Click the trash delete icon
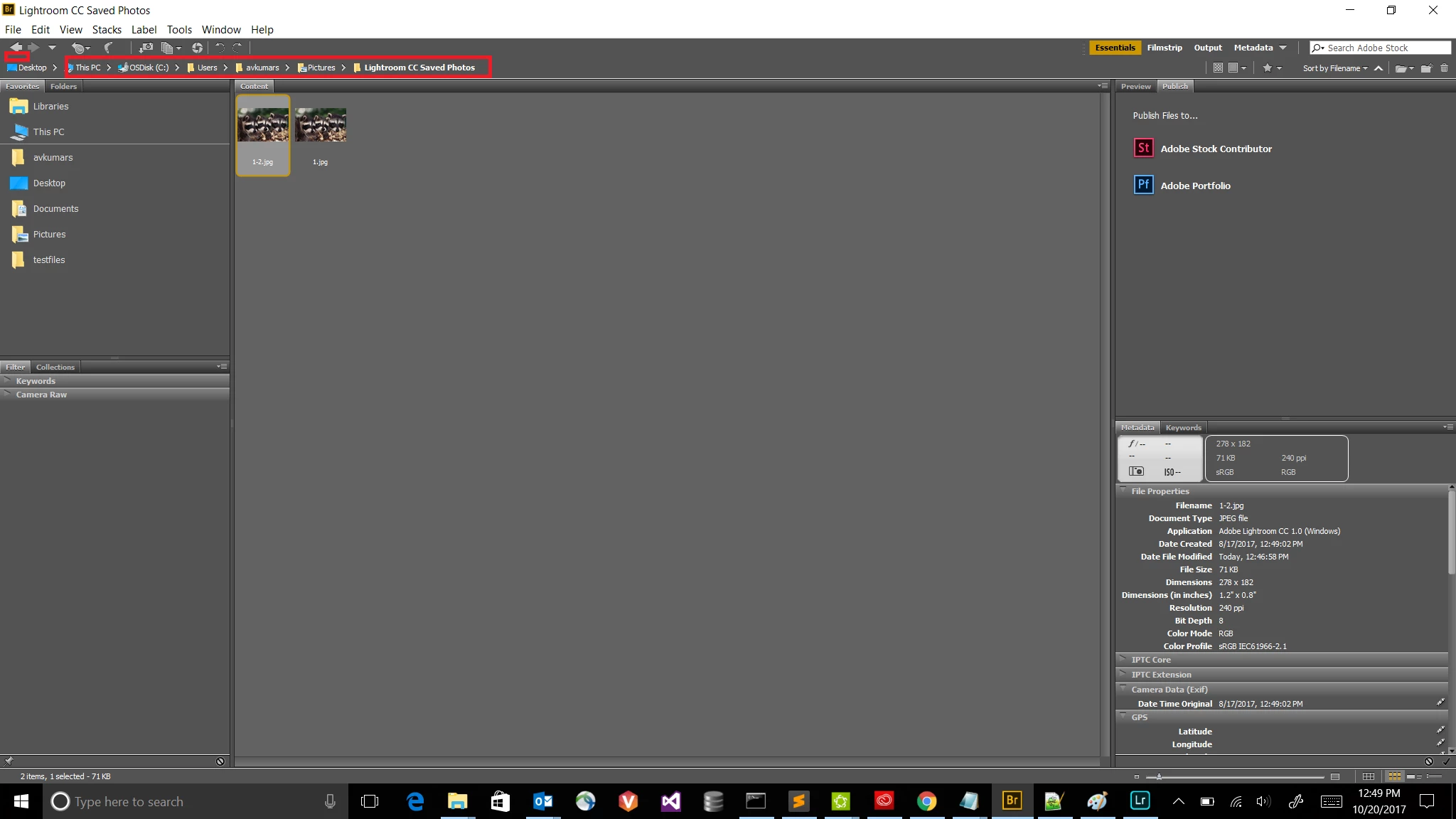 point(1444,68)
